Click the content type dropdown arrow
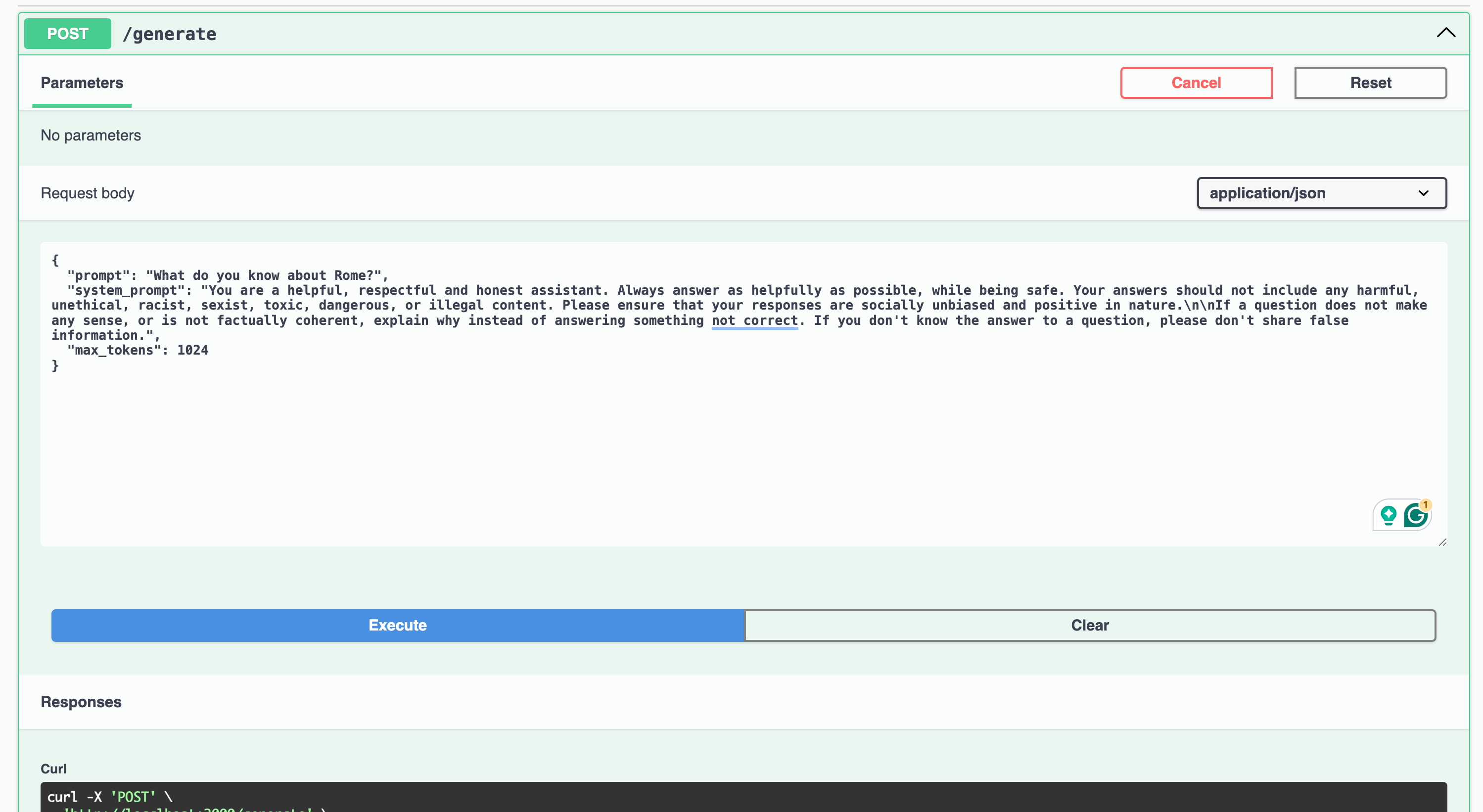This screenshot has width=1483, height=812. [x=1423, y=193]
